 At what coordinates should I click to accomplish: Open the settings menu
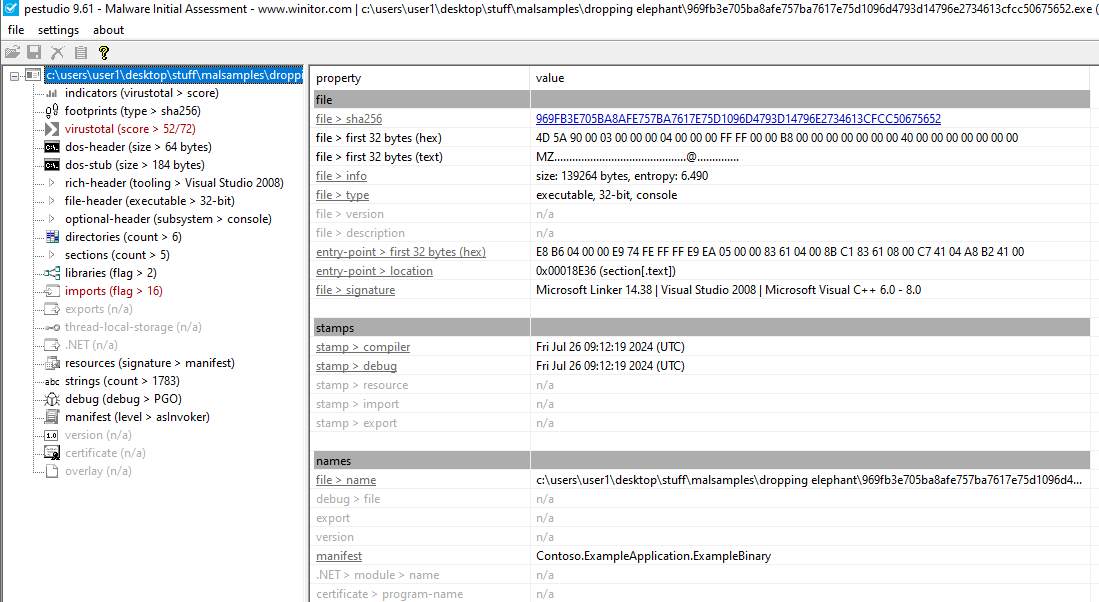[58, 30]
